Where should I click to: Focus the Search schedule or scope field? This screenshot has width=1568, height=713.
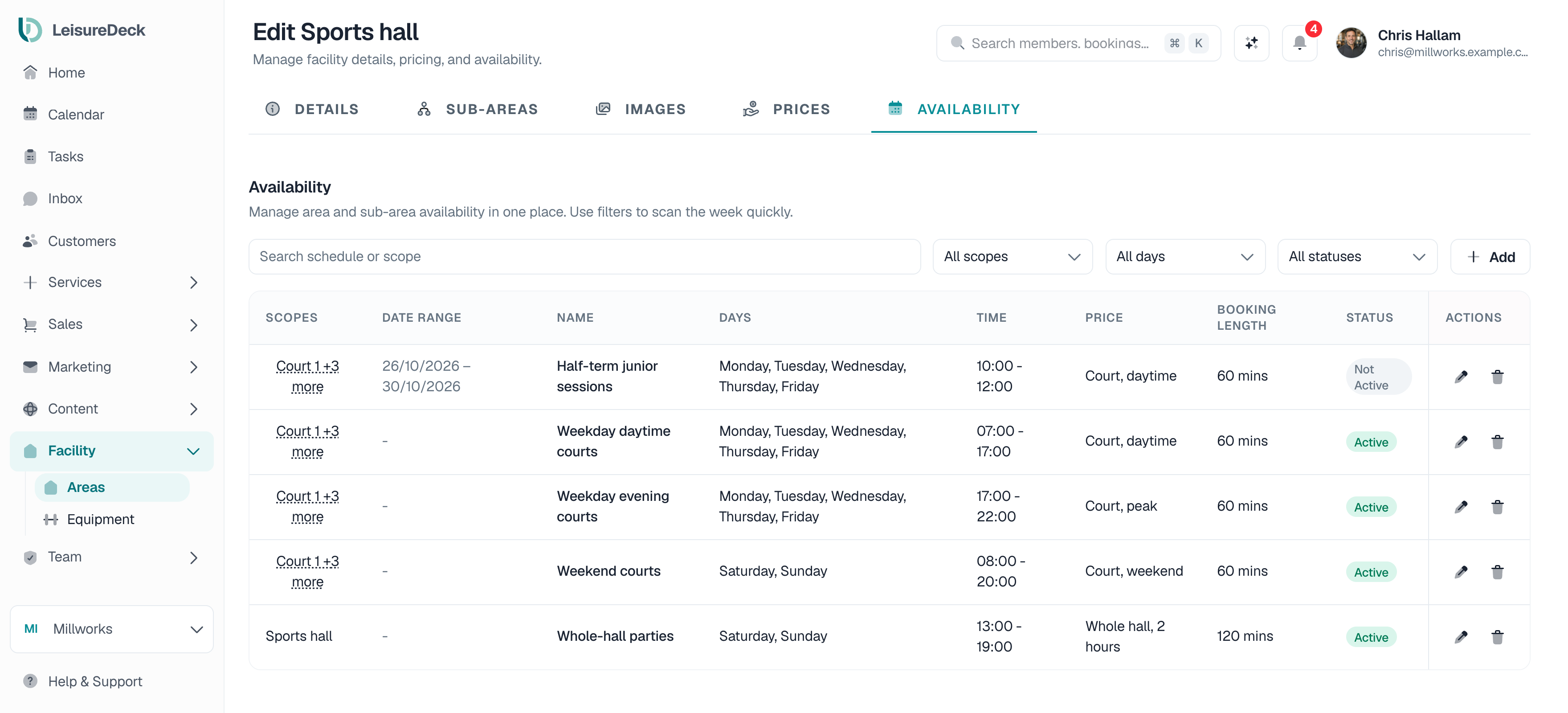[x=584, y=257]
